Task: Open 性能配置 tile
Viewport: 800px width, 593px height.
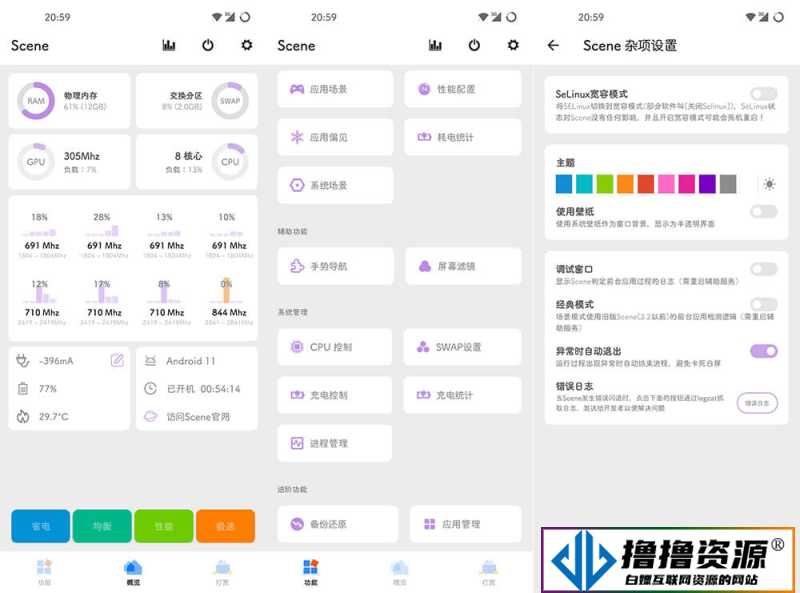Action: pos(463,89)
